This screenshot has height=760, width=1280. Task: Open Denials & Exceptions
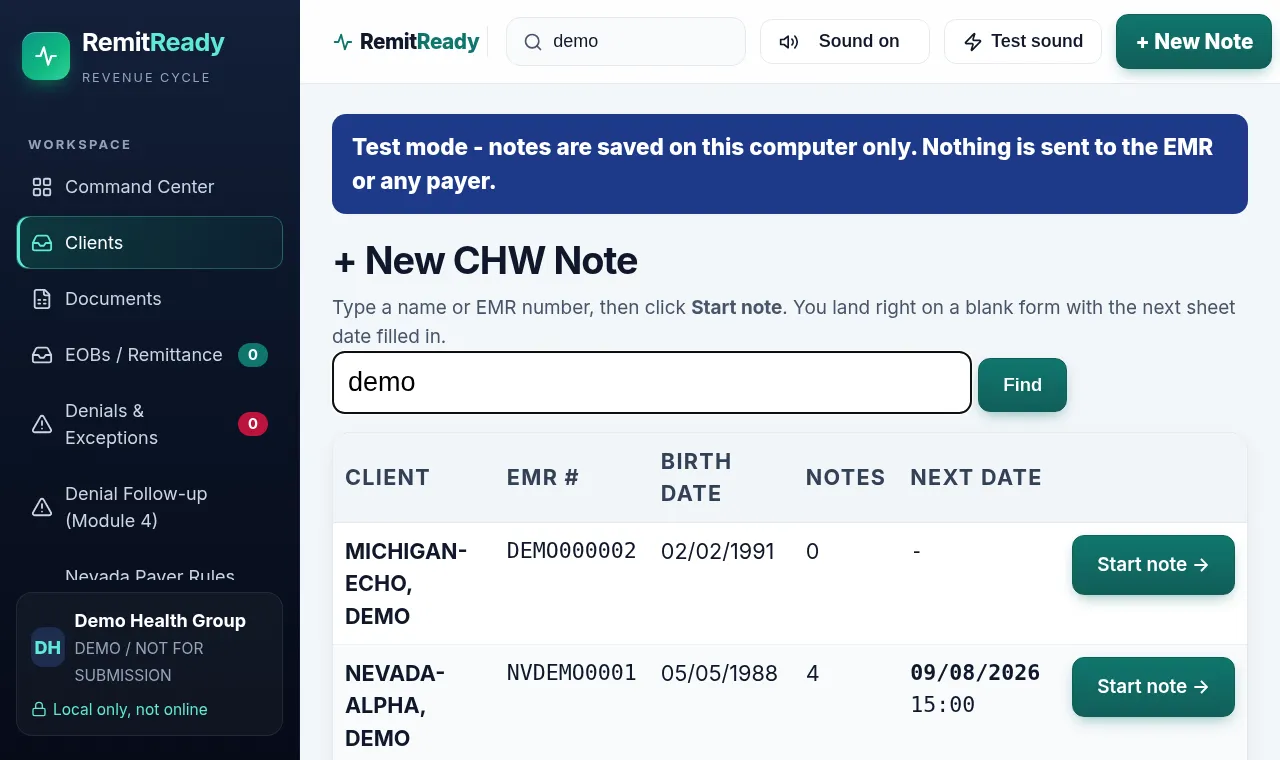coord(150,425)
